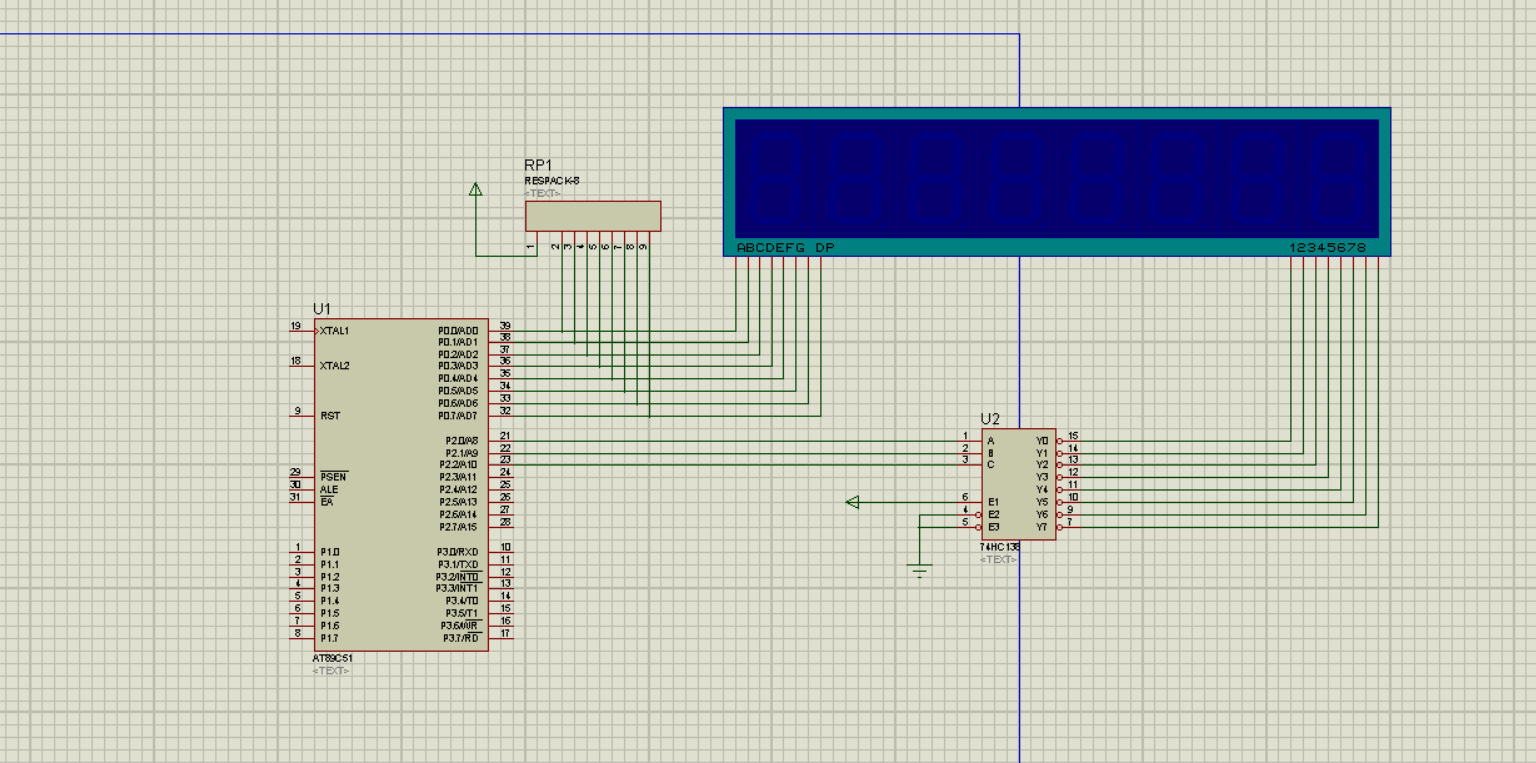Click the 12345678 digit select label on display

(1328, 248)
